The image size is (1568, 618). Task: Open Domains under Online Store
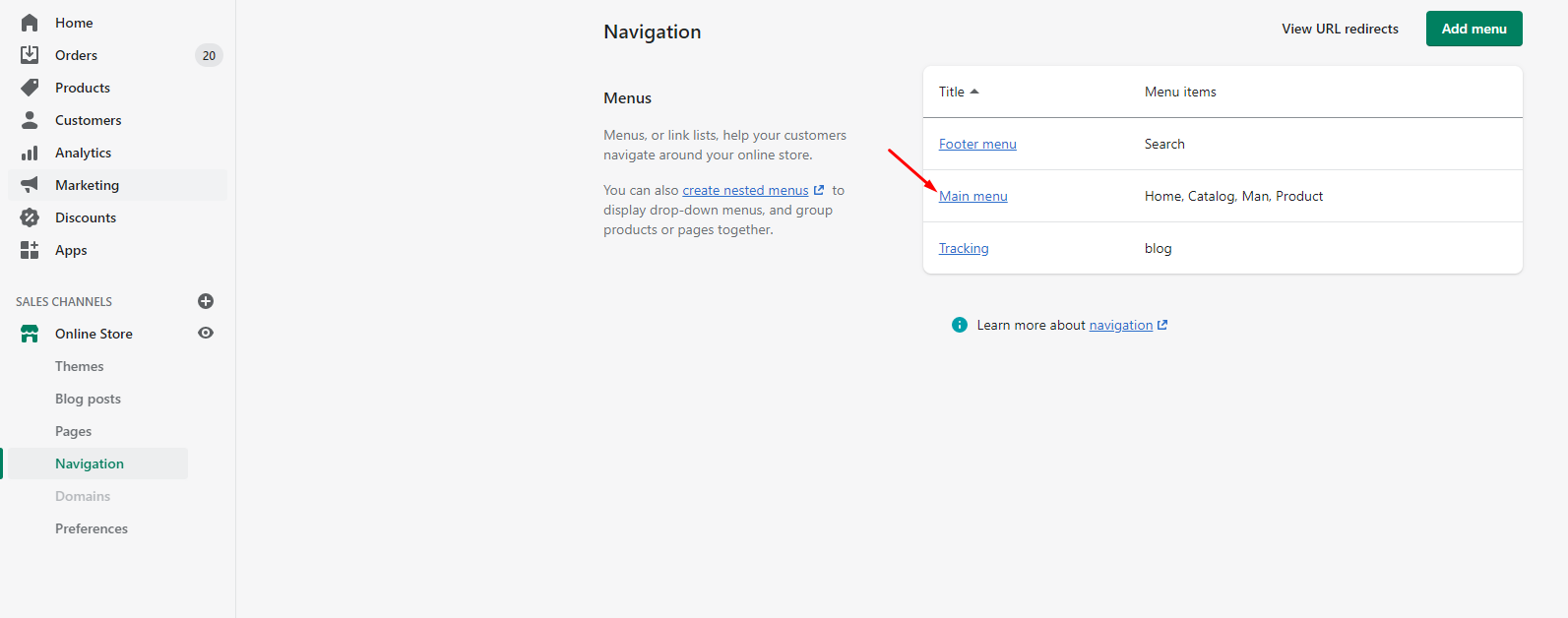click(83, 496)
